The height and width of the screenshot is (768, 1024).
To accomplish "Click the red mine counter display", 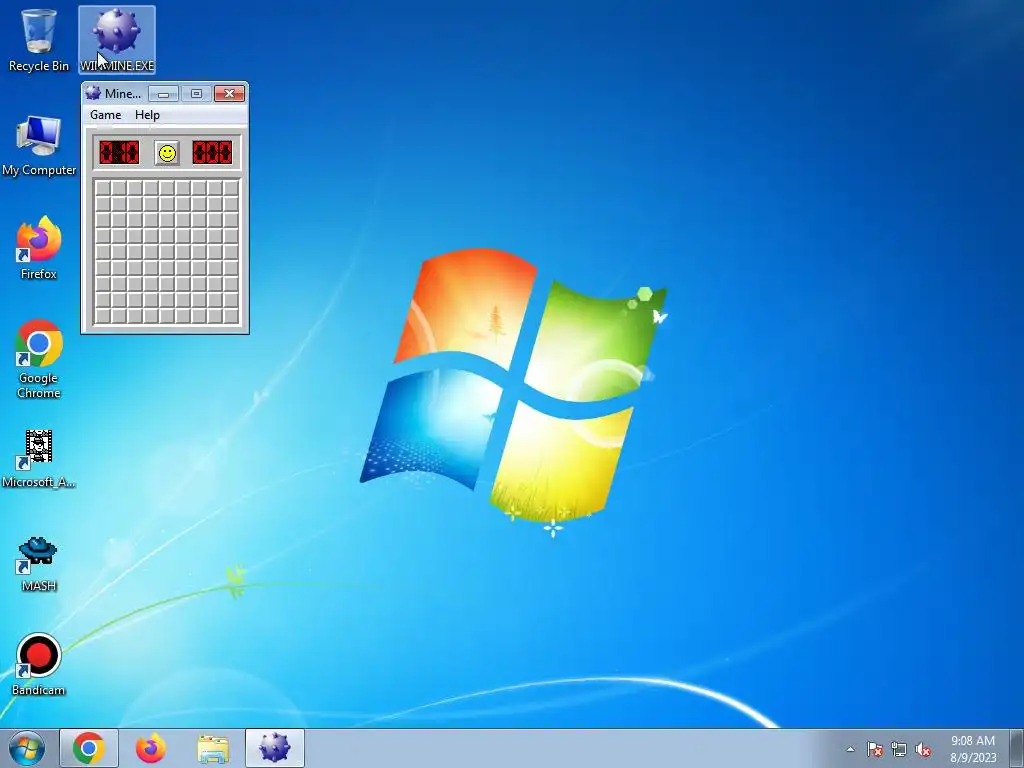I will coord(119,153).
